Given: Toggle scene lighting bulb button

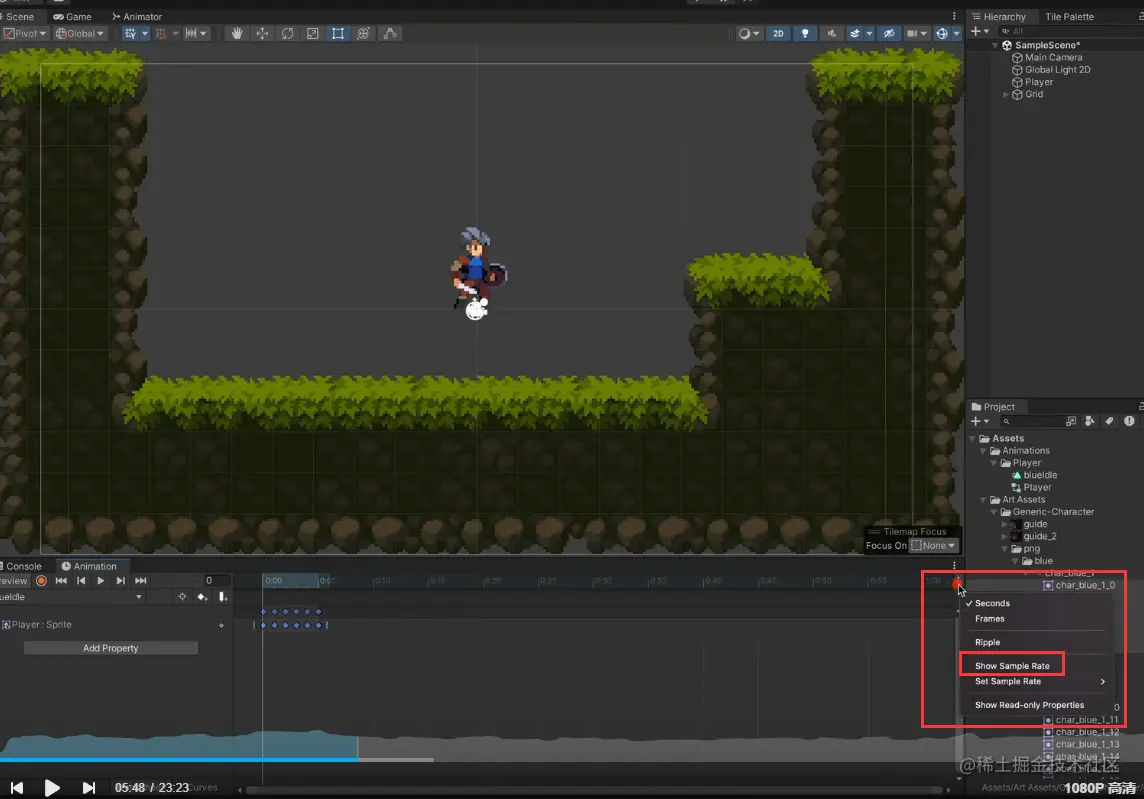Looking at the screenshot, I should coord(805,34).
